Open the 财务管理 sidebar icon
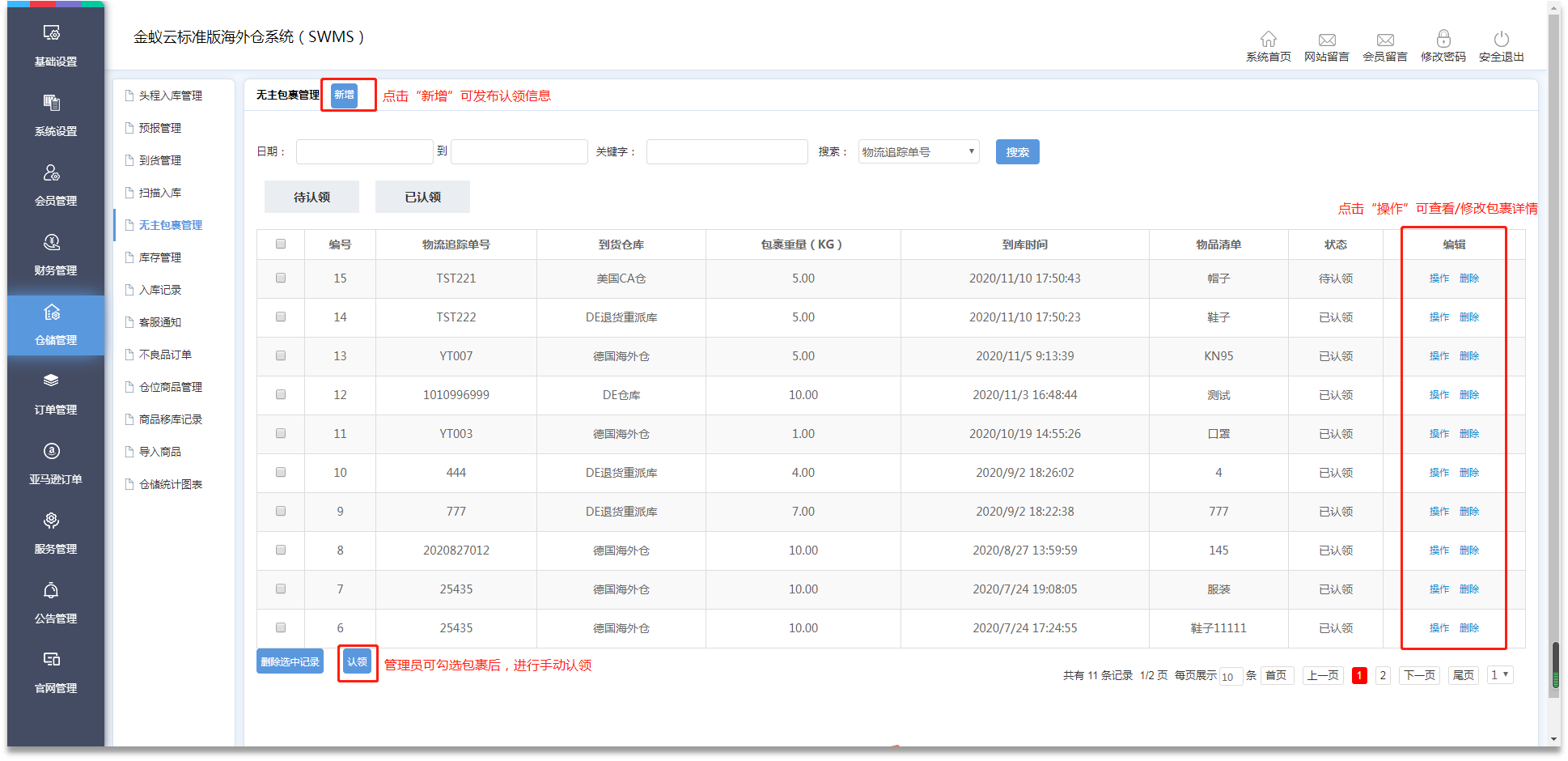The width and height of the screenshot is (1568, 761). [x=52, y=243]
